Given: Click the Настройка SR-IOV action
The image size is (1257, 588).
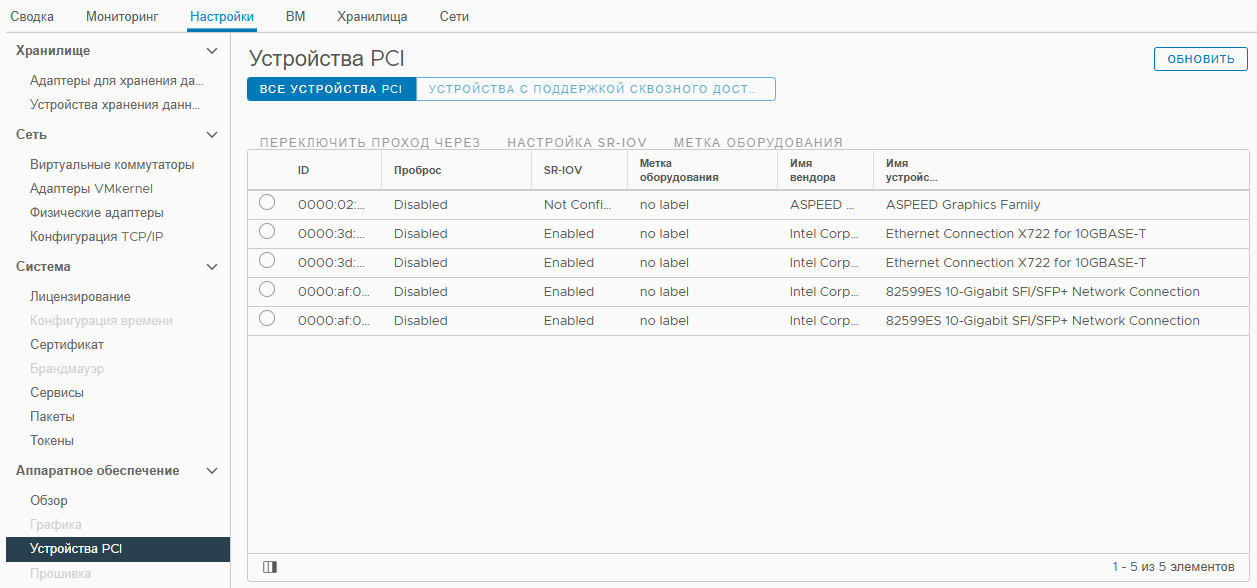Looking at the screenshot, I should point(577,142).
